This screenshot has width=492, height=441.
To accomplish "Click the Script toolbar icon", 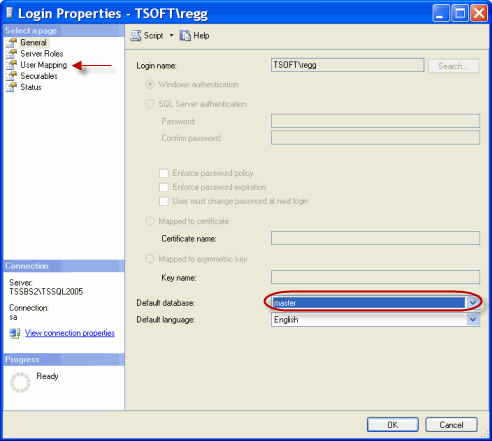I will click(x=136, y=36).
